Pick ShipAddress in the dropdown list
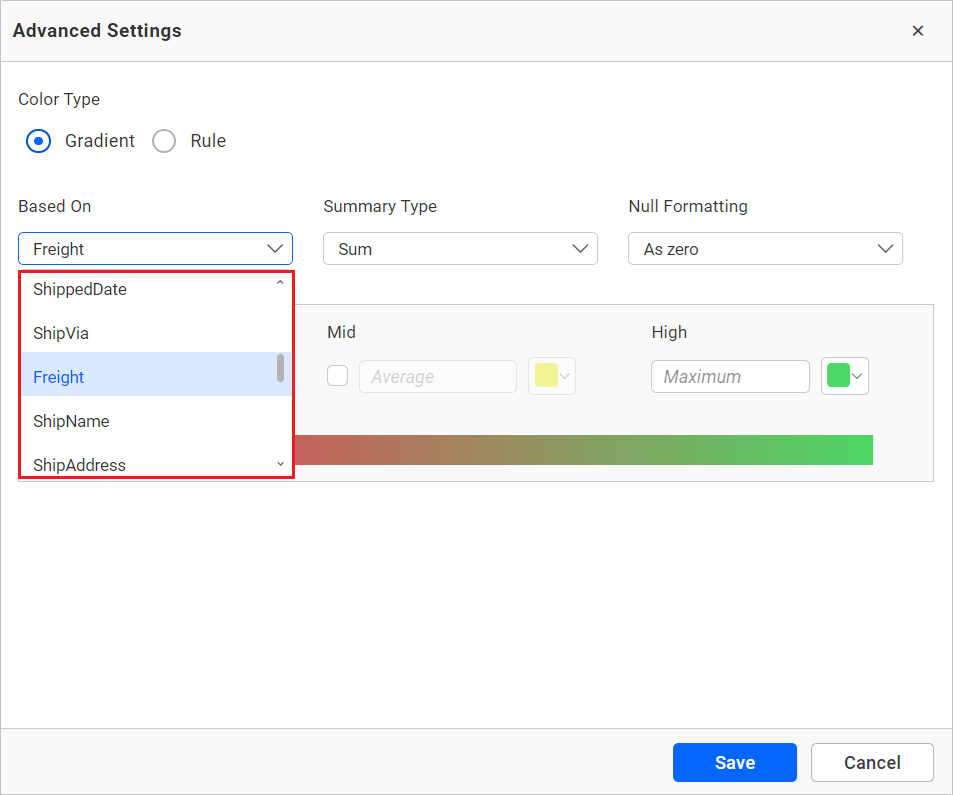This screenshot has width=953, height=795. 79,464
